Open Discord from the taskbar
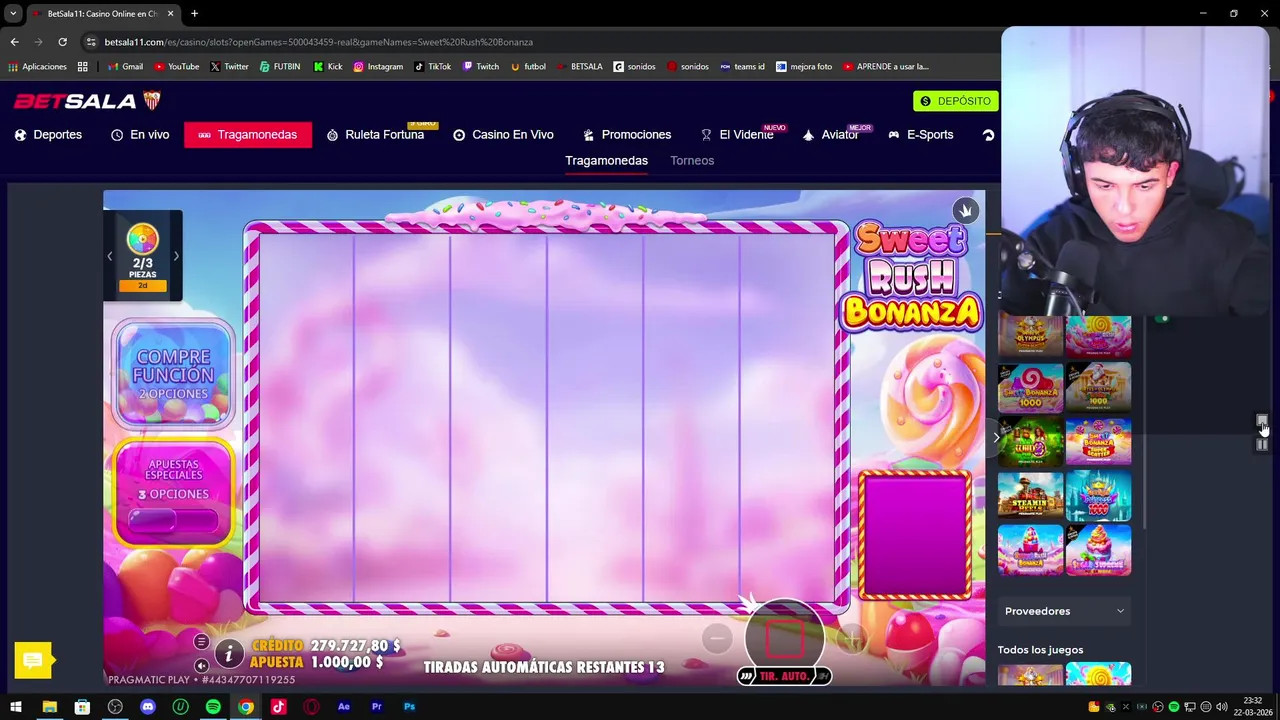This screenshot has width=1280, height=720. tap(148, 707)
